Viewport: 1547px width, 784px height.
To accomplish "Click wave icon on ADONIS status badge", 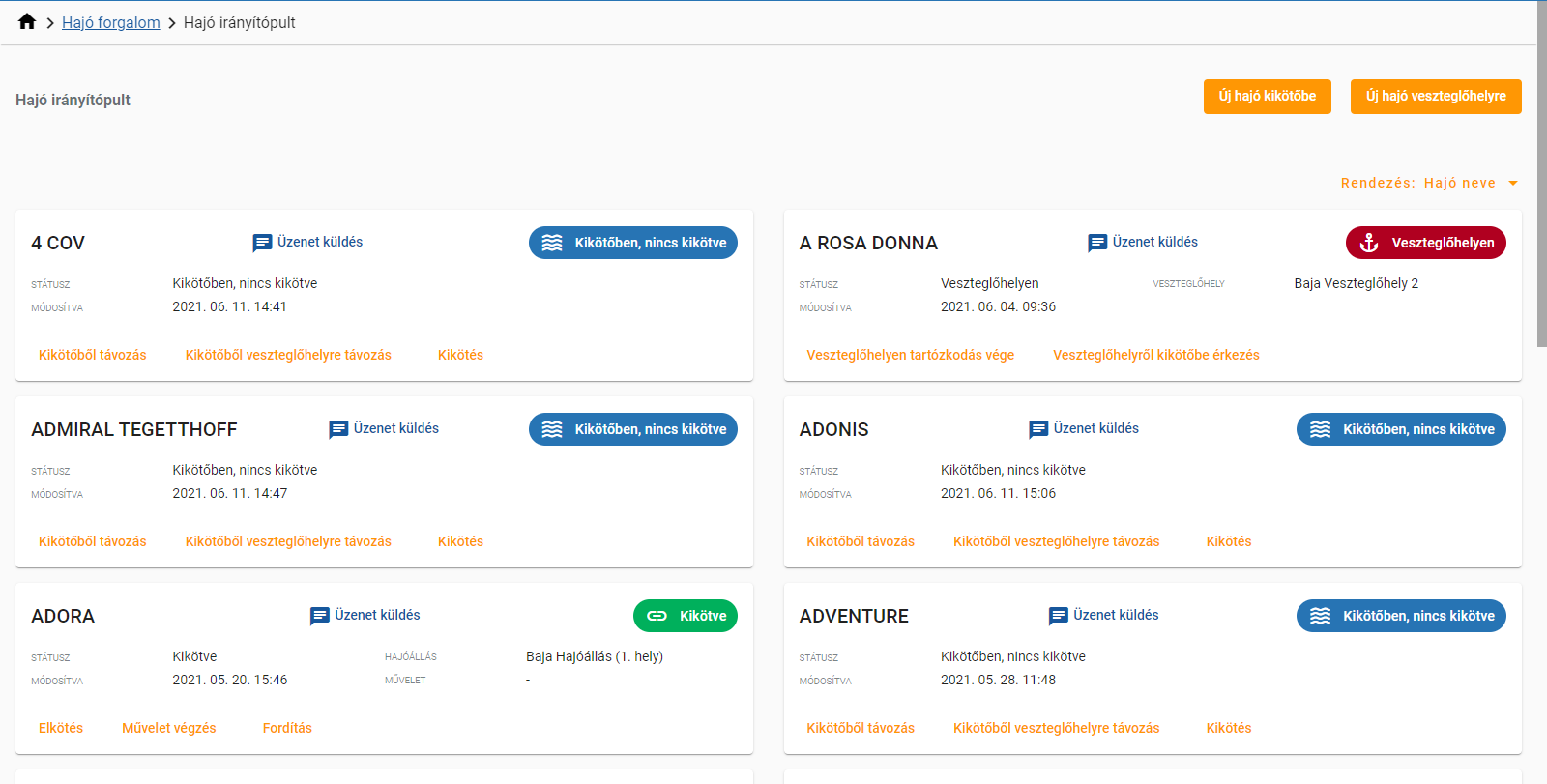I will 1320,429.
